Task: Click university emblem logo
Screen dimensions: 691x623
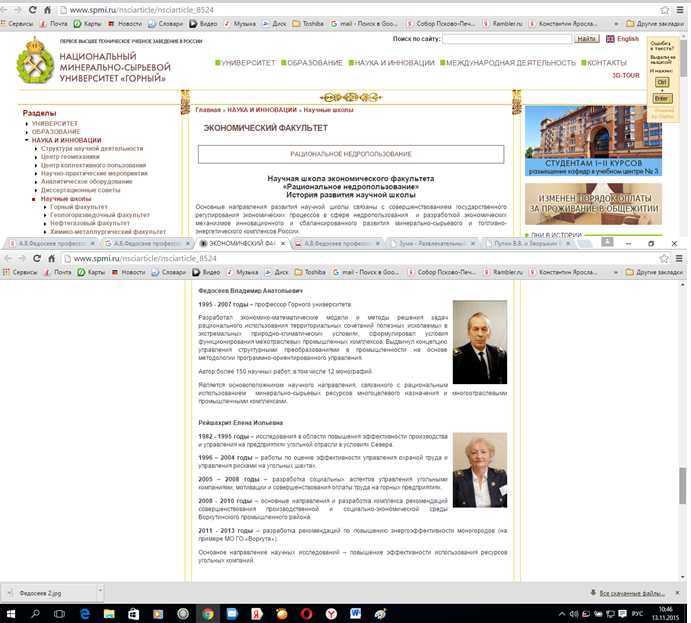Action: point(35,60)
